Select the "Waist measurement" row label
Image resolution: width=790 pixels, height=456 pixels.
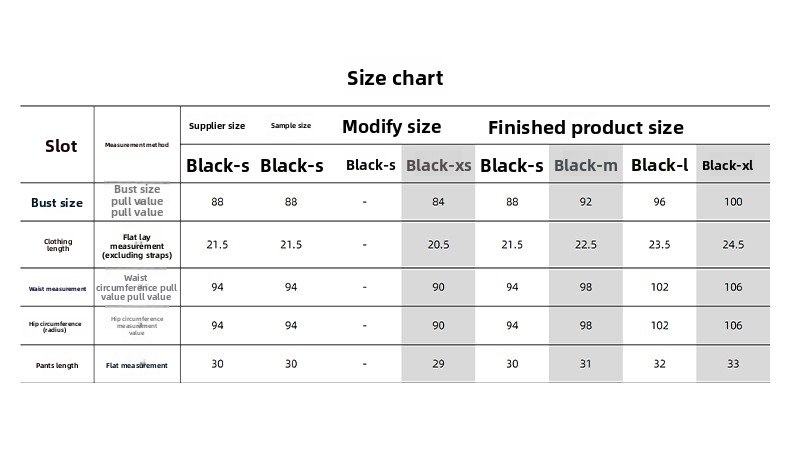[57, 288]
